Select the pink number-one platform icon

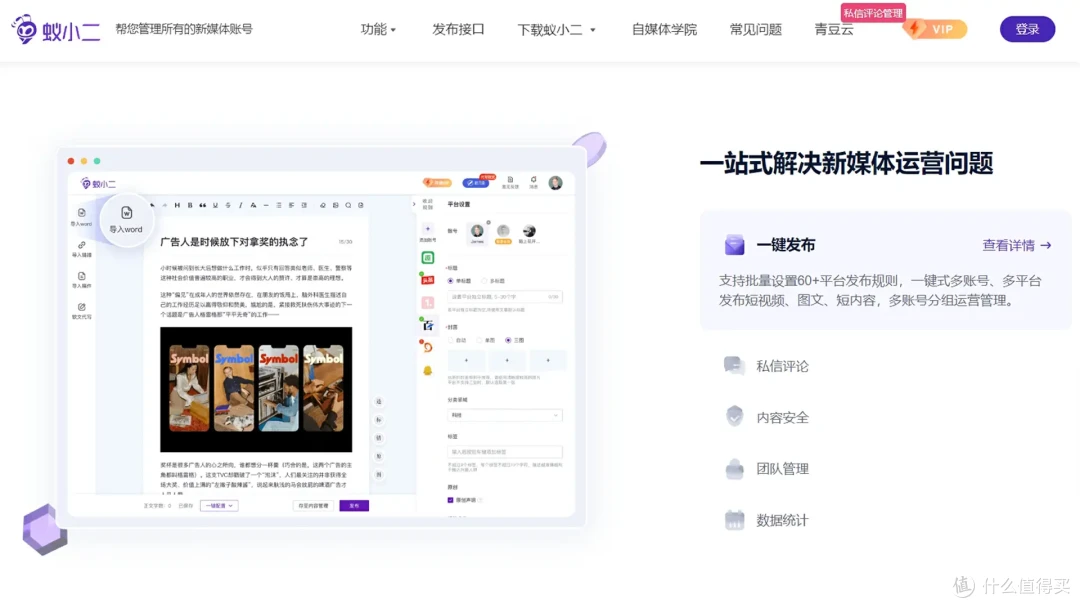coord(428,302)
